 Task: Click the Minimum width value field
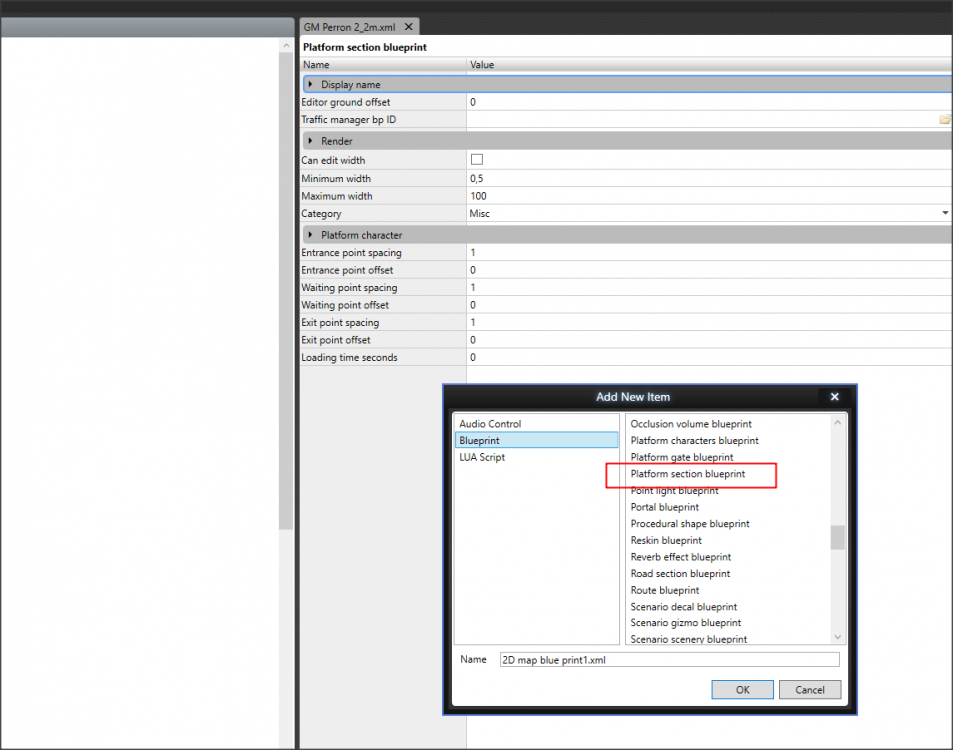click(700, 178)
